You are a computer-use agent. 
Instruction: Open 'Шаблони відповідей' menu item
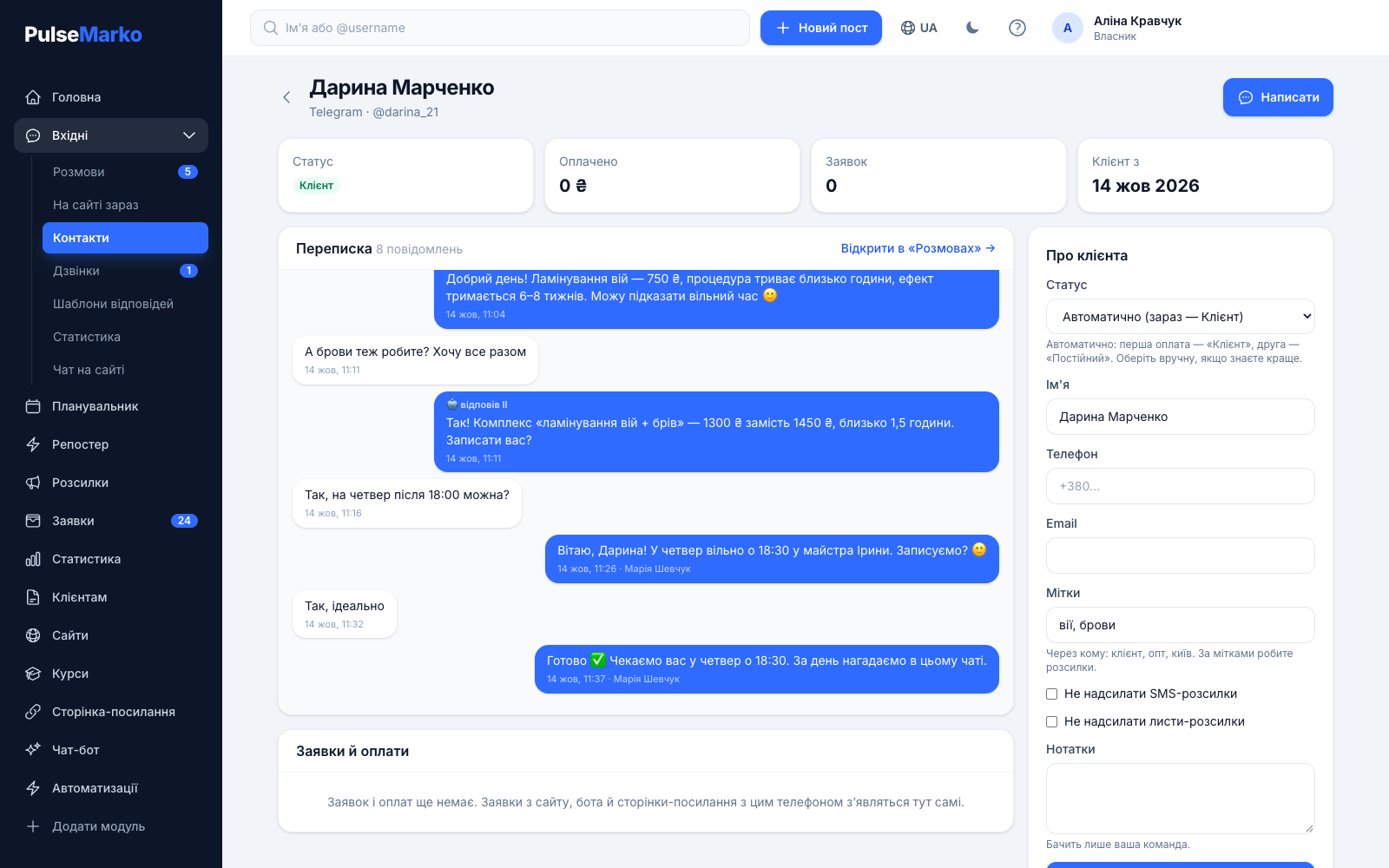[x=125, y=304]
